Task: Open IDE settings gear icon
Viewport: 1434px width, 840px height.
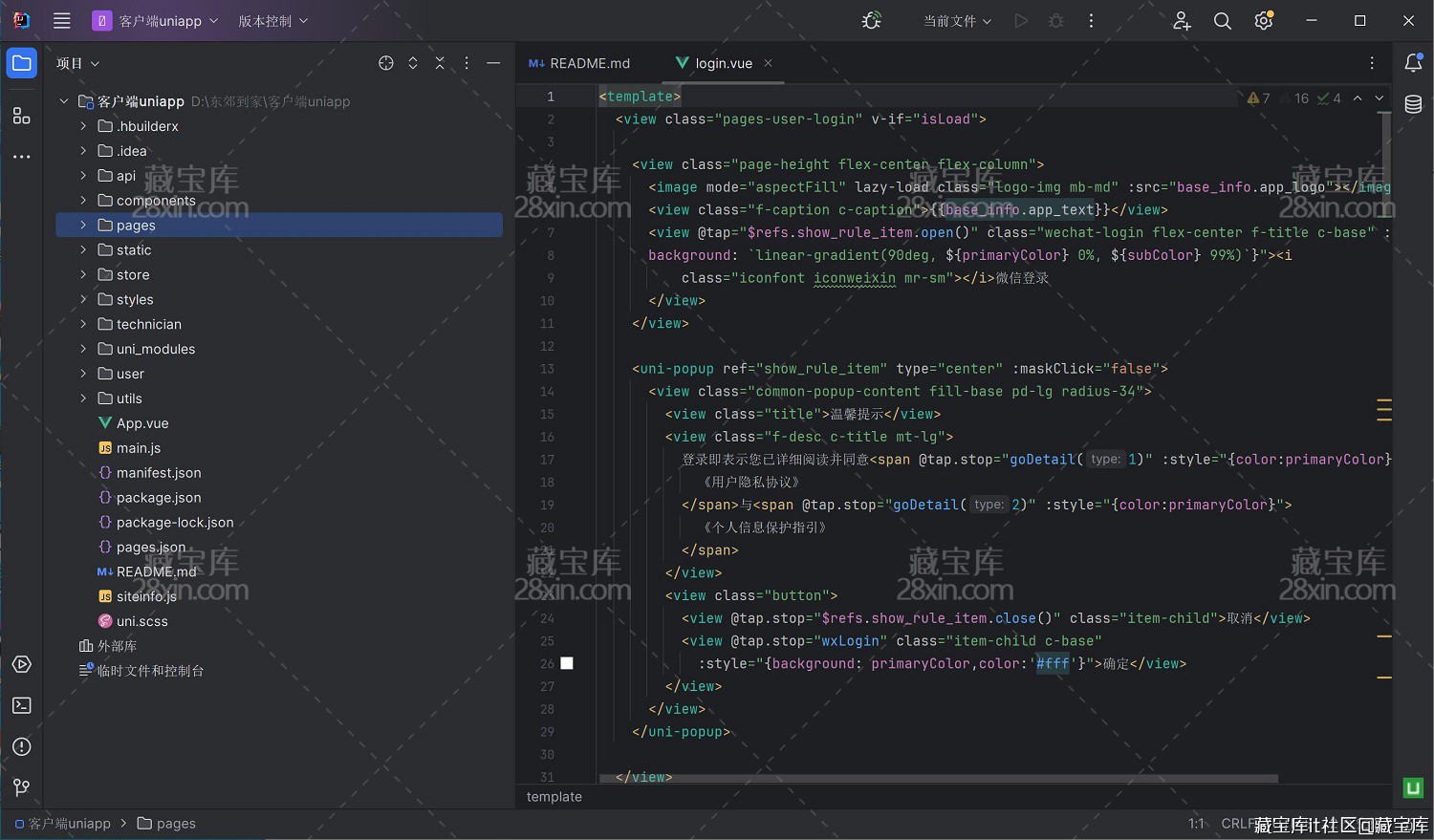Action: [x=1264, y=21]
